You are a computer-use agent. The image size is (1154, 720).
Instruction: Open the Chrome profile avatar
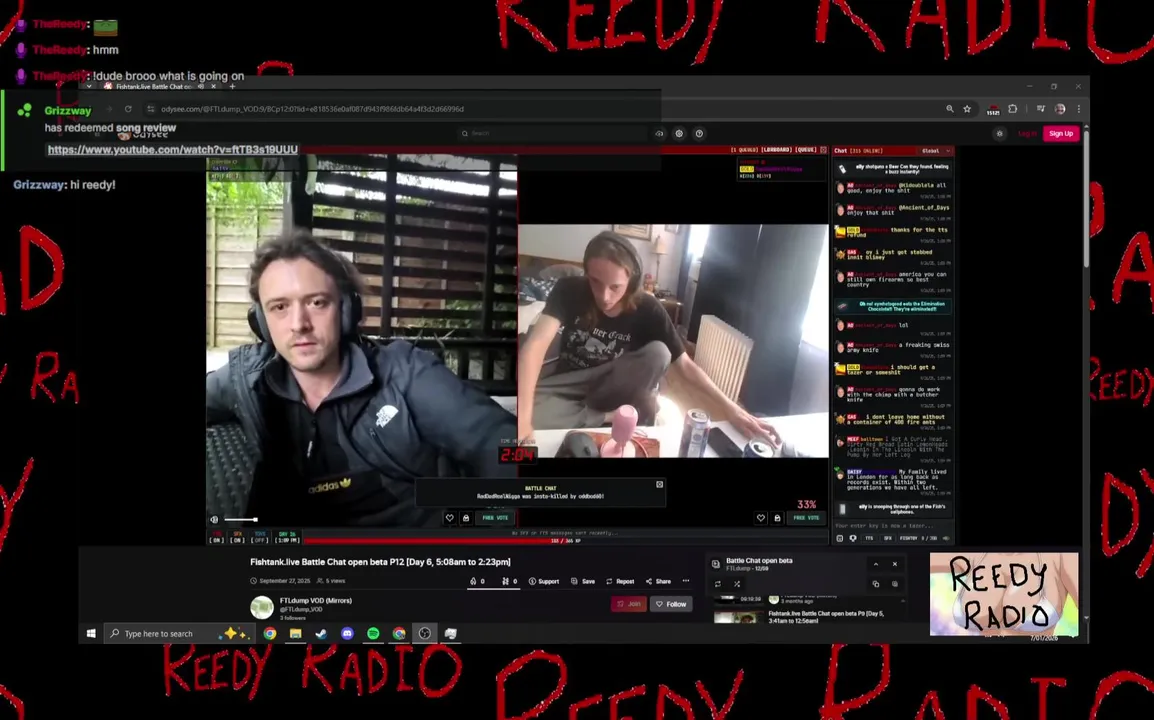1060,109
